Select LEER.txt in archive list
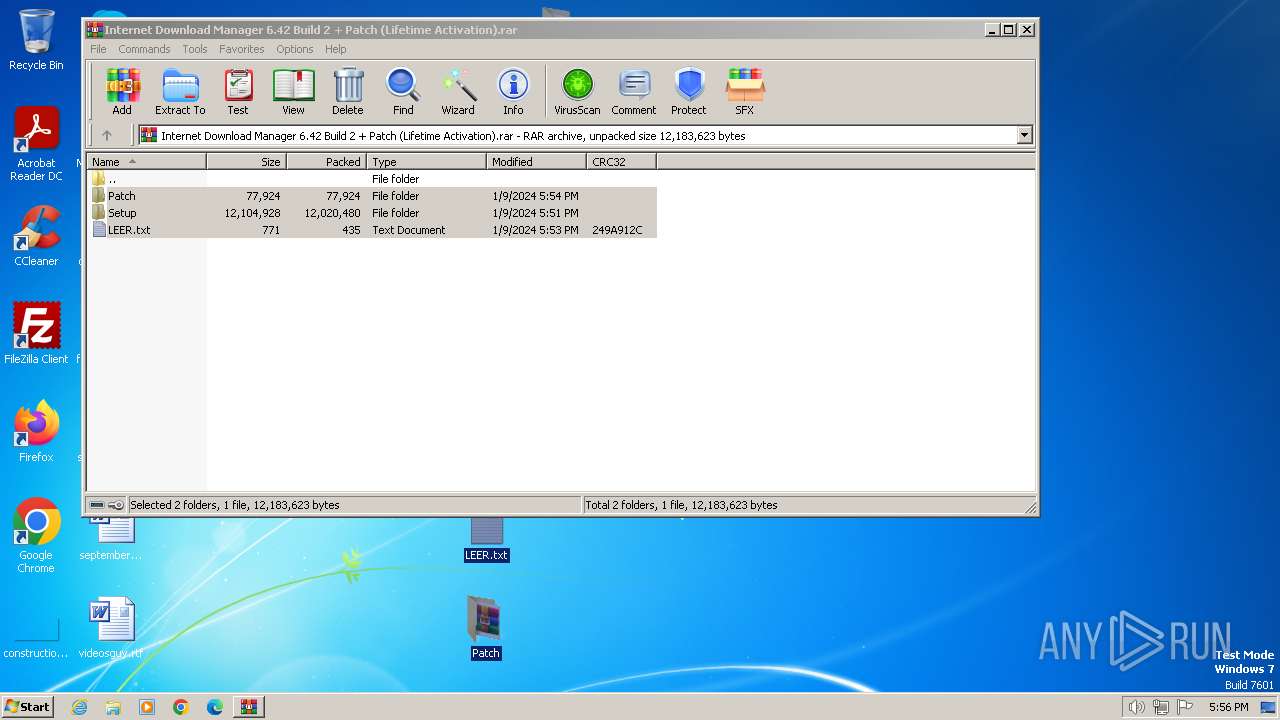The width and height of the screenshot is (1280, 720). (x=372, y=230)
